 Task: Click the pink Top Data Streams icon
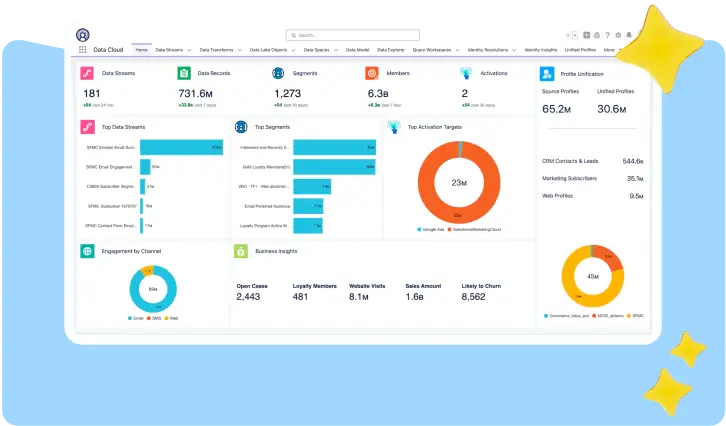(88, 127)
